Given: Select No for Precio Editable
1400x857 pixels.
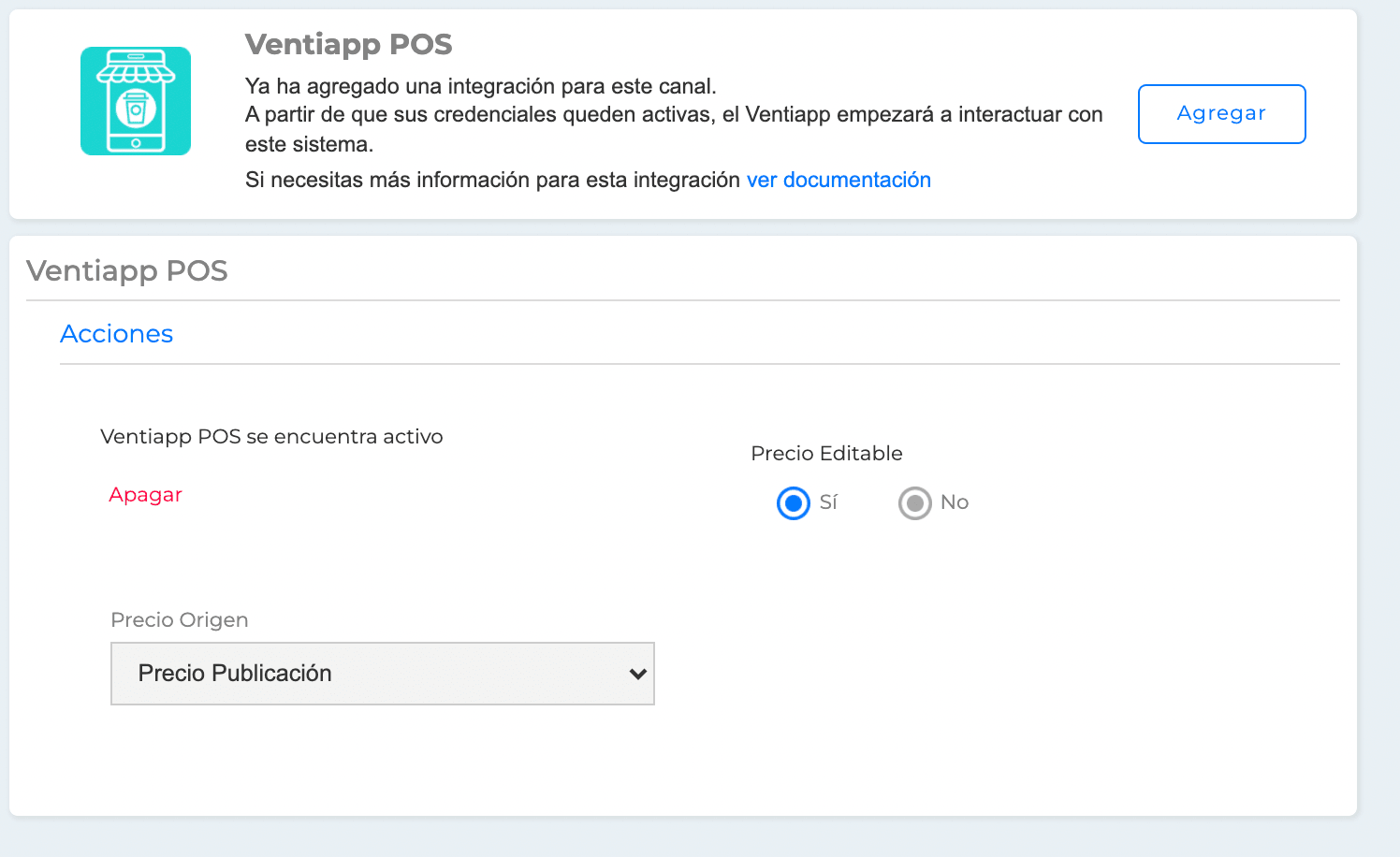Looking at the screenshot, I should tap(915, 503).
